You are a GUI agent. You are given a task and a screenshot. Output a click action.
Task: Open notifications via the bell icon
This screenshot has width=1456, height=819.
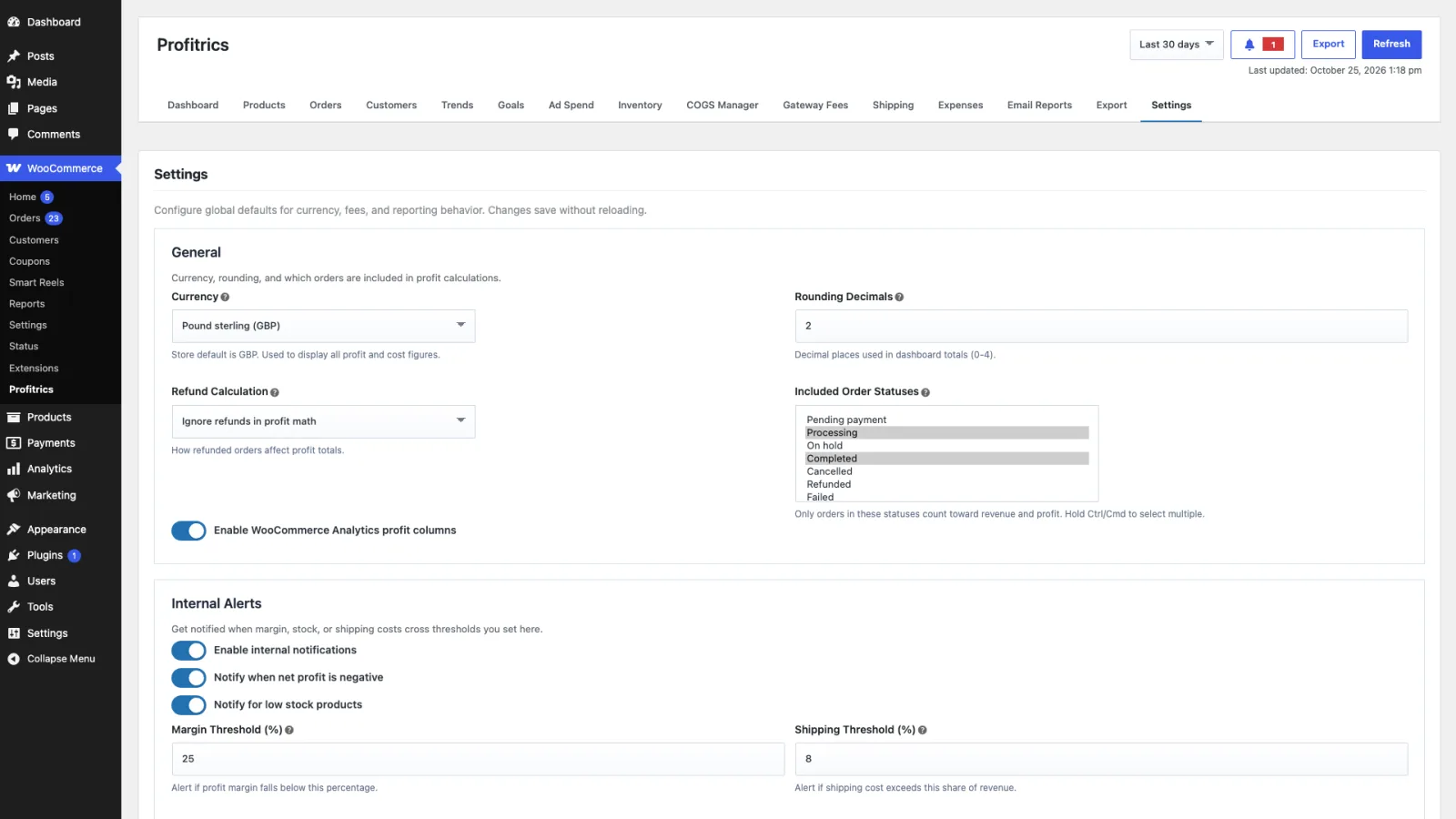(1249, 45)
